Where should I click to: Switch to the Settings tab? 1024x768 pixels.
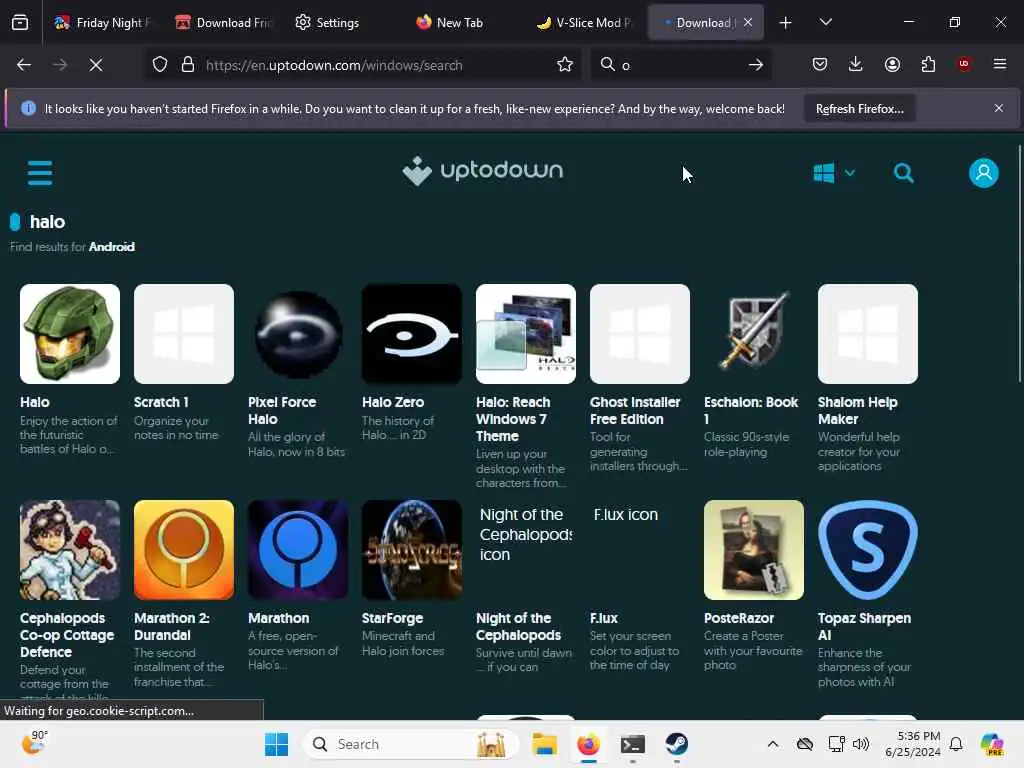click(x=337, y=23)
